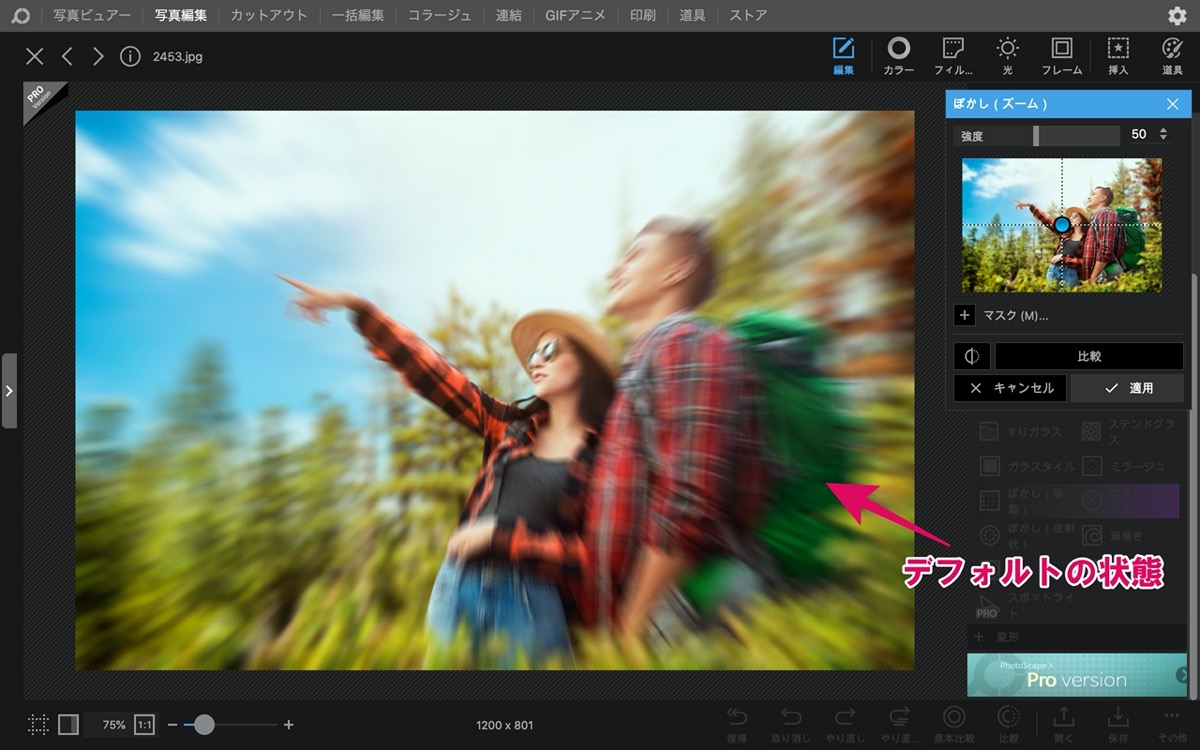This screenshot has height=750, width=1200.
Task: Open the 編集 (Edit) tool tab
Action: [x=843, y=56]
